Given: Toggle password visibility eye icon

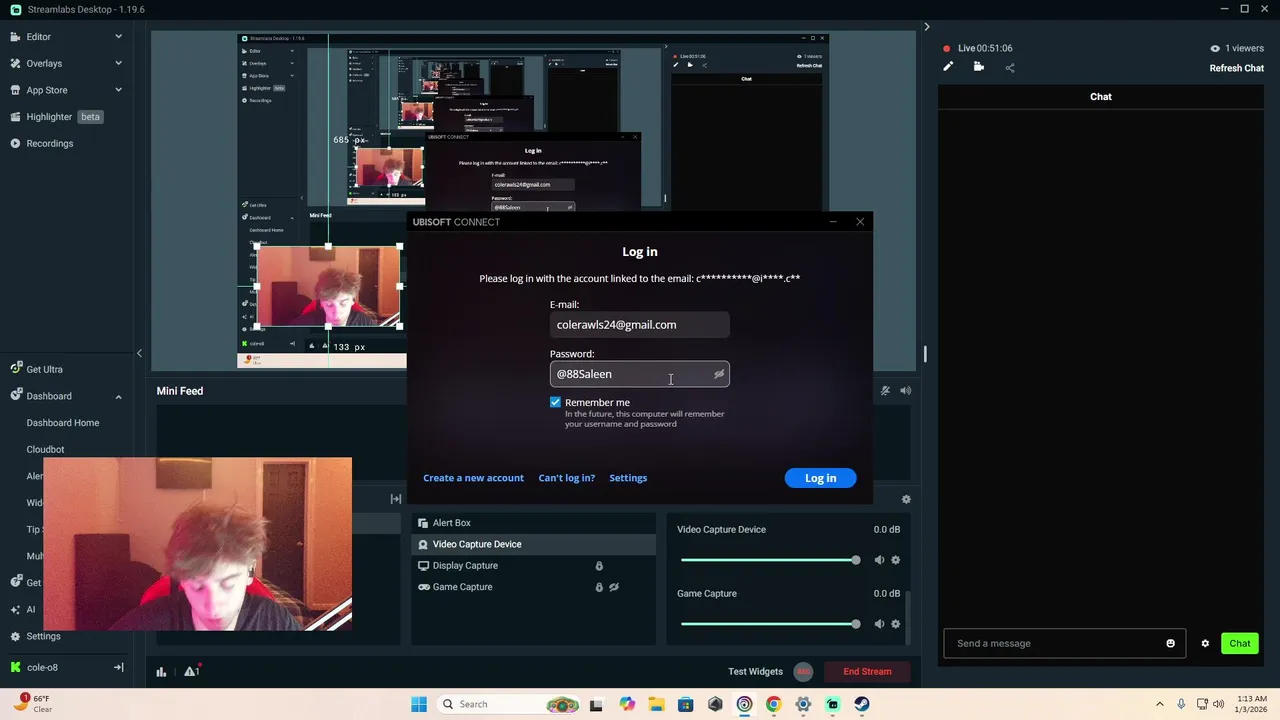Looking at the screenshot, I should pos(718,374).
